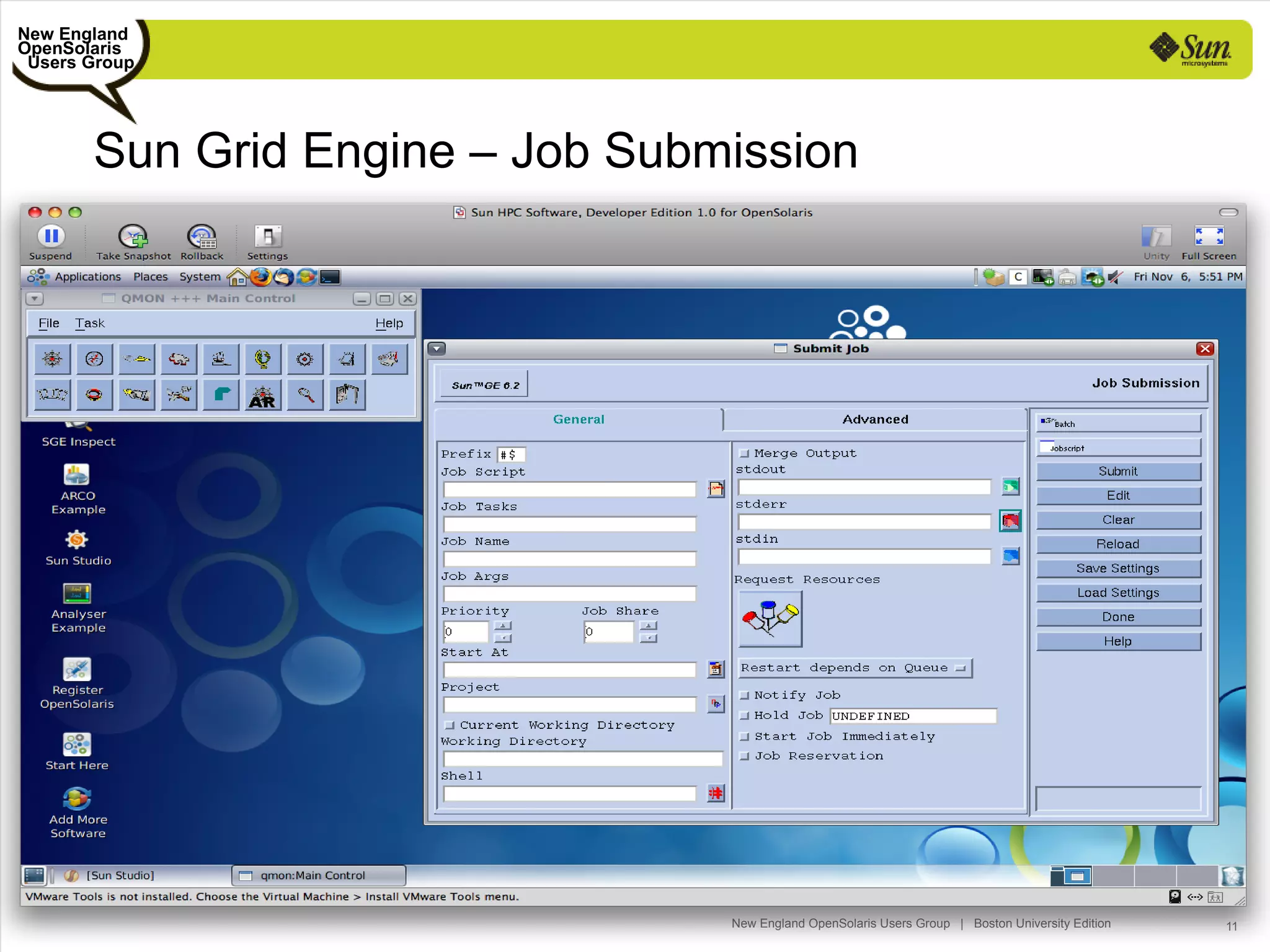Open stdin path selection icon

(x=1010, y=556)
